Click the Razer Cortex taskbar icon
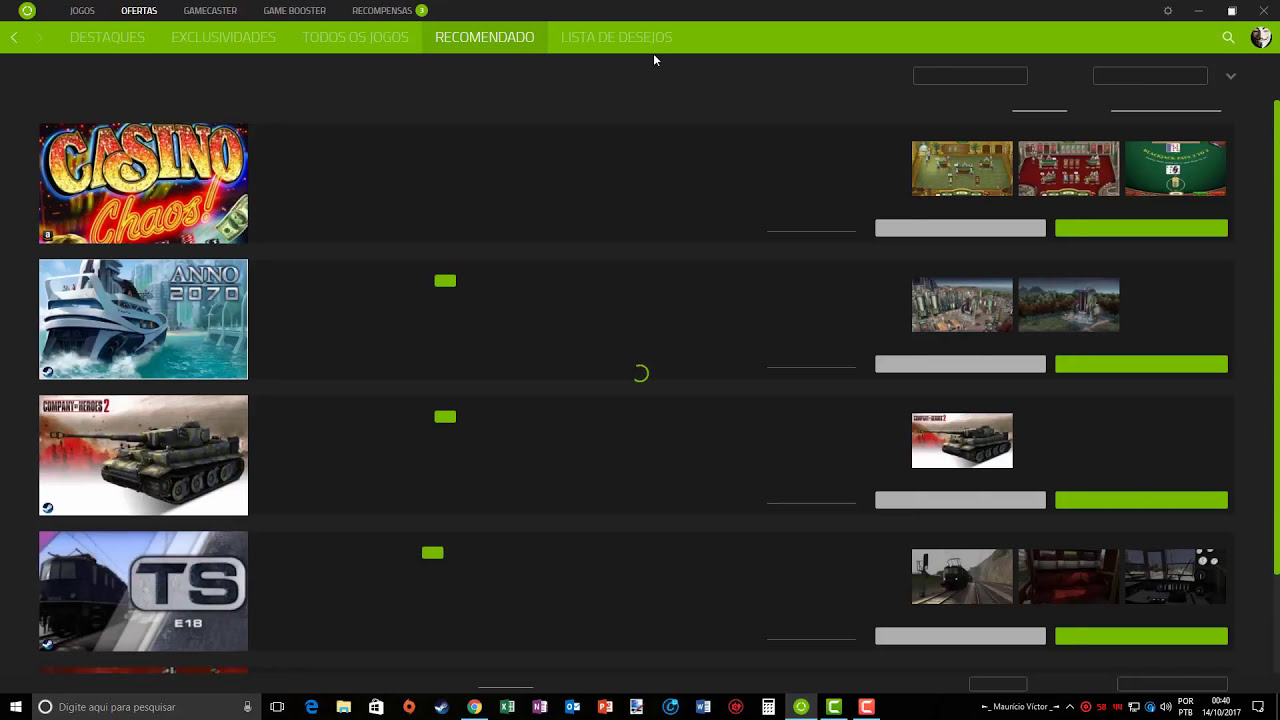Image resolution: width=1280 pixels, height=720 pixels. [x=801, y=707]
